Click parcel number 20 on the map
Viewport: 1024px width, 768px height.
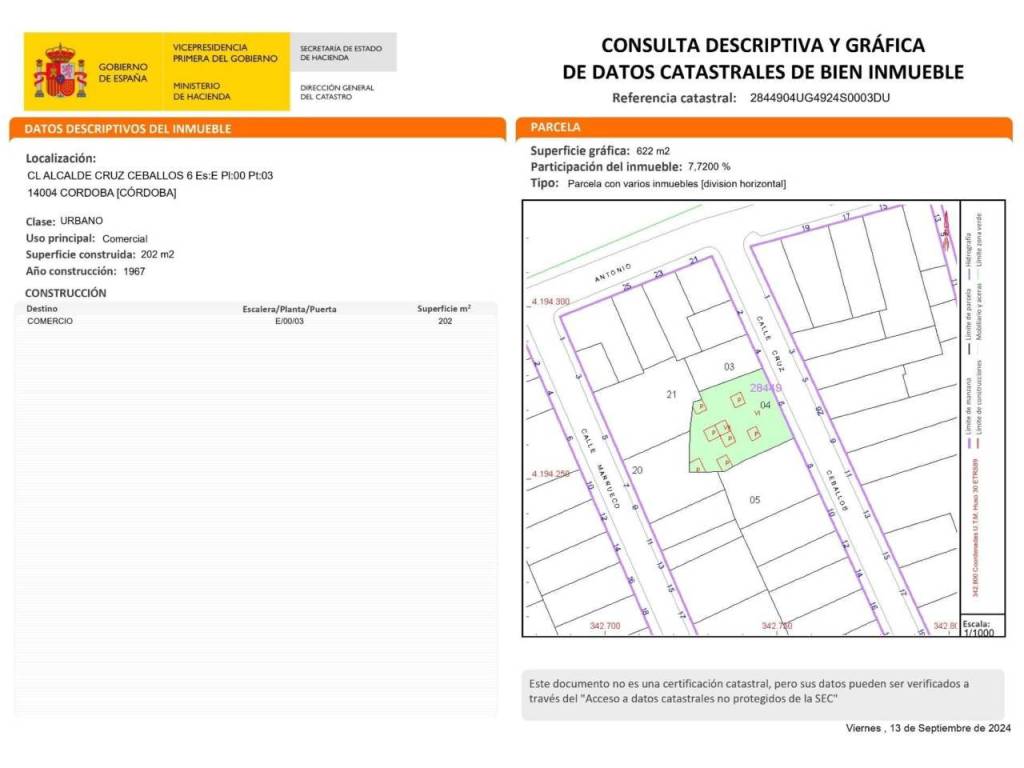click(x=637, y=470)
